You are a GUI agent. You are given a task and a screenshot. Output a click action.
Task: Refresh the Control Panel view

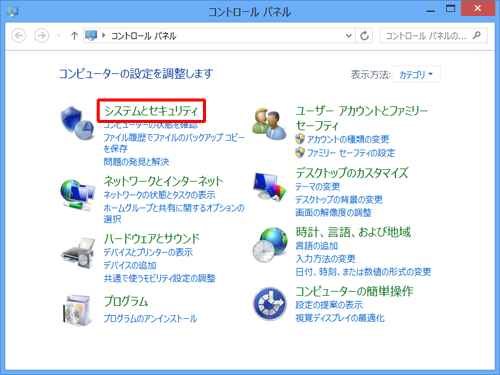click(364, 35)
